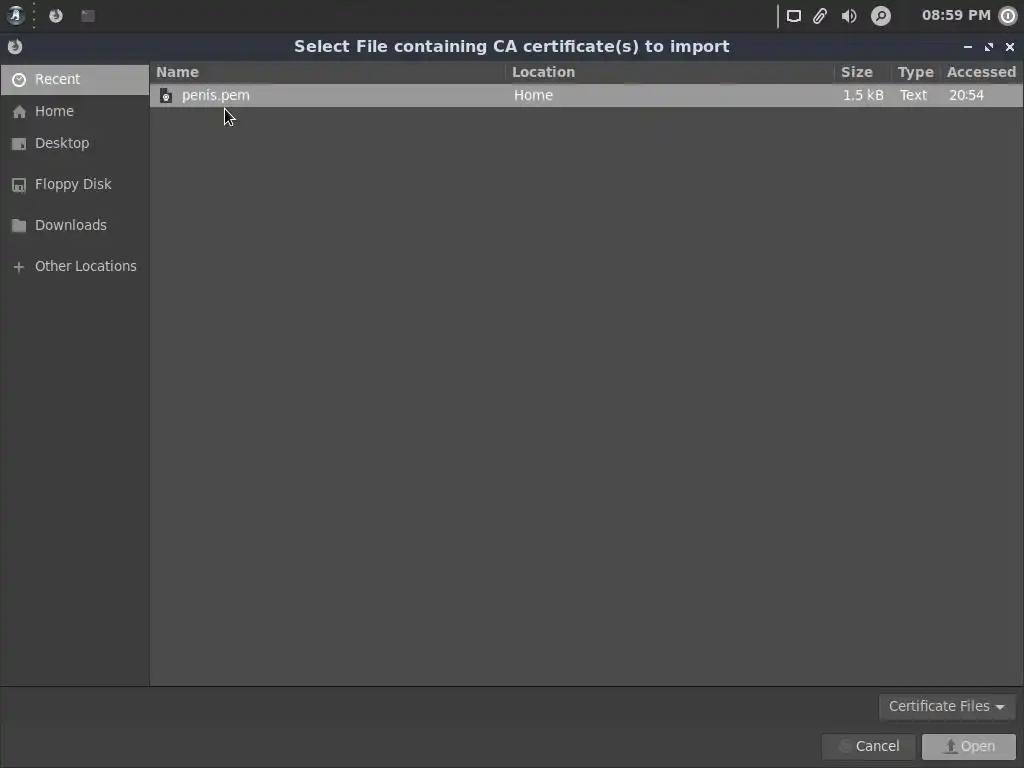This screenshot has height=768, width=1024.
Task: Click the power session icon
Action: pos(1008,16)
